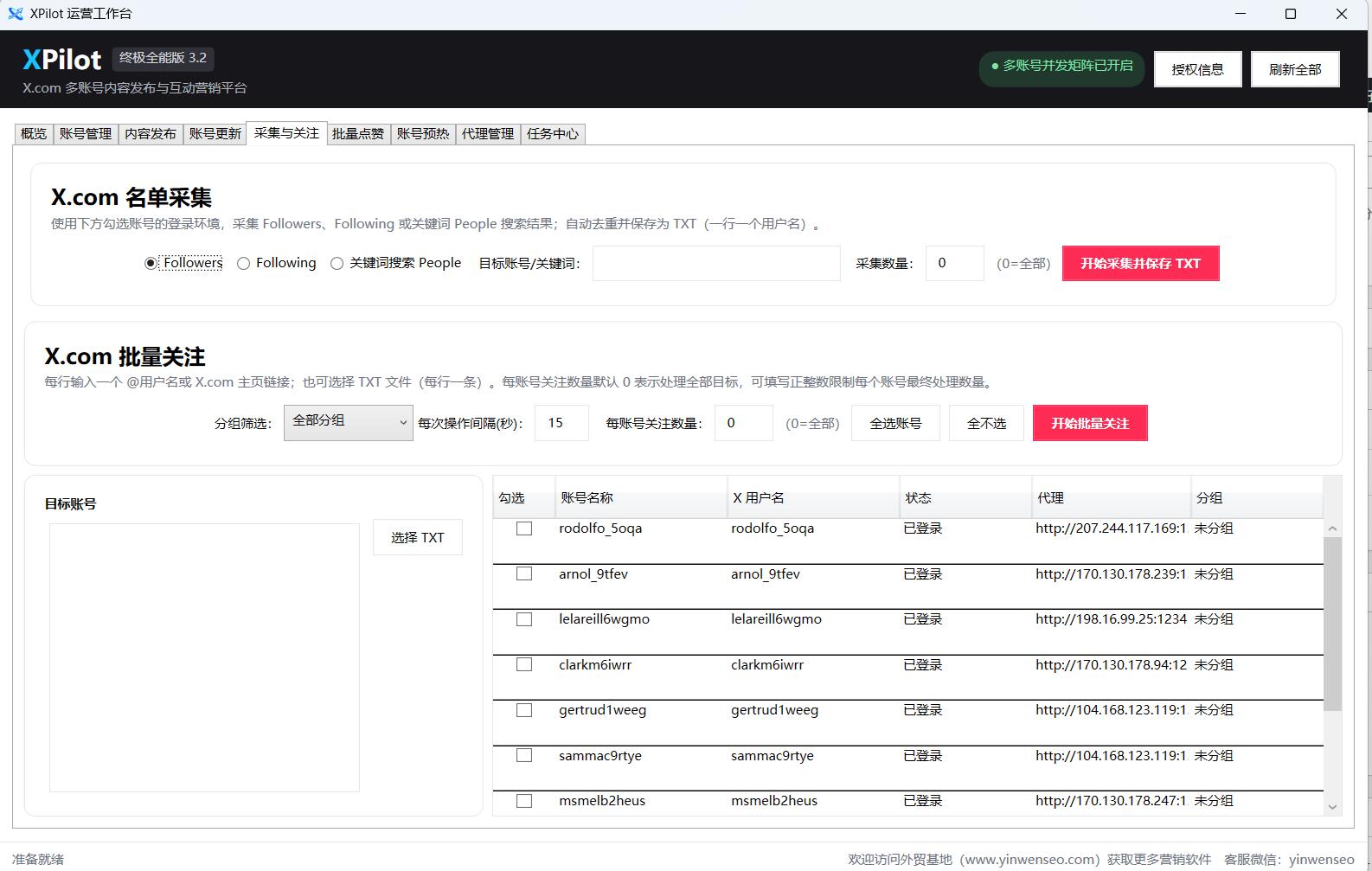The height and width of the screenshot is (871, 1372).
Task: Start collecting with 开始采集并保存 TXT
Action: pos(1141,264)
